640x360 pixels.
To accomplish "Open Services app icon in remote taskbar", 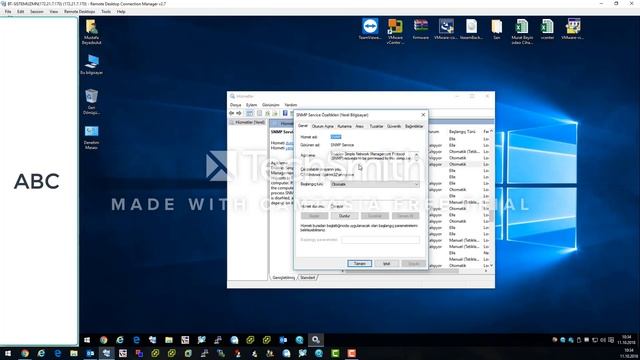I will [316, 340].
